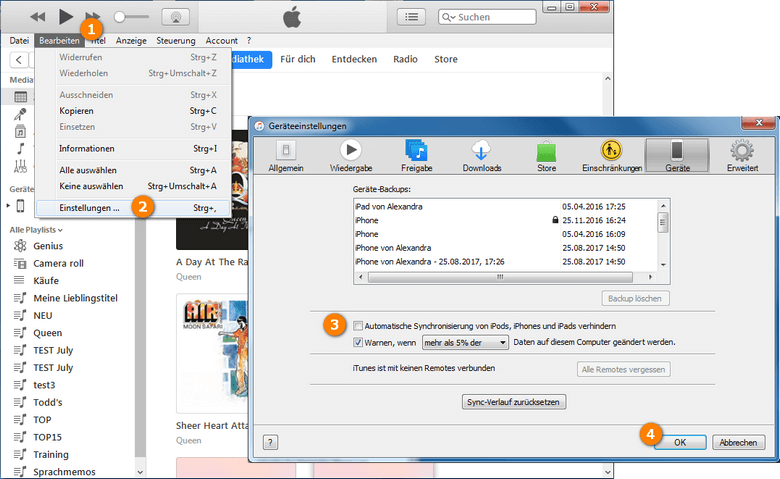Click the Alle Remotes vergessen button
The height and width of the screenshot is (479, 780).
click(623, 370)
